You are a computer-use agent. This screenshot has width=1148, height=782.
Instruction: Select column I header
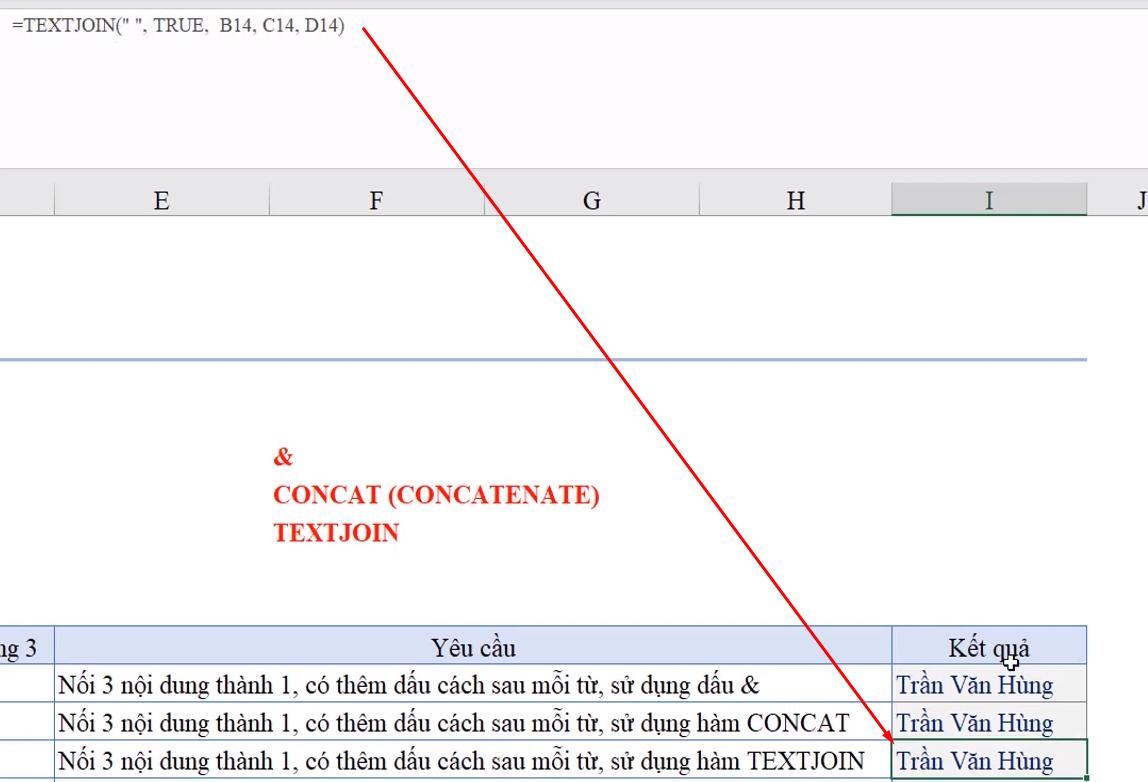point(989,200)
